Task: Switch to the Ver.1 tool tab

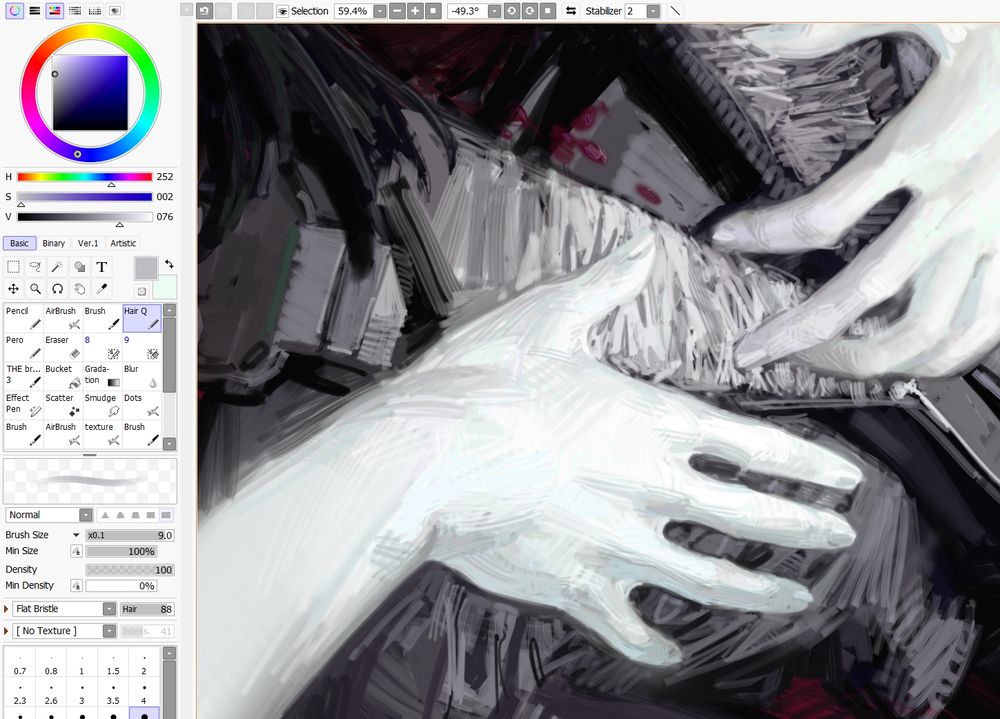Action: [x=88, y=243]
